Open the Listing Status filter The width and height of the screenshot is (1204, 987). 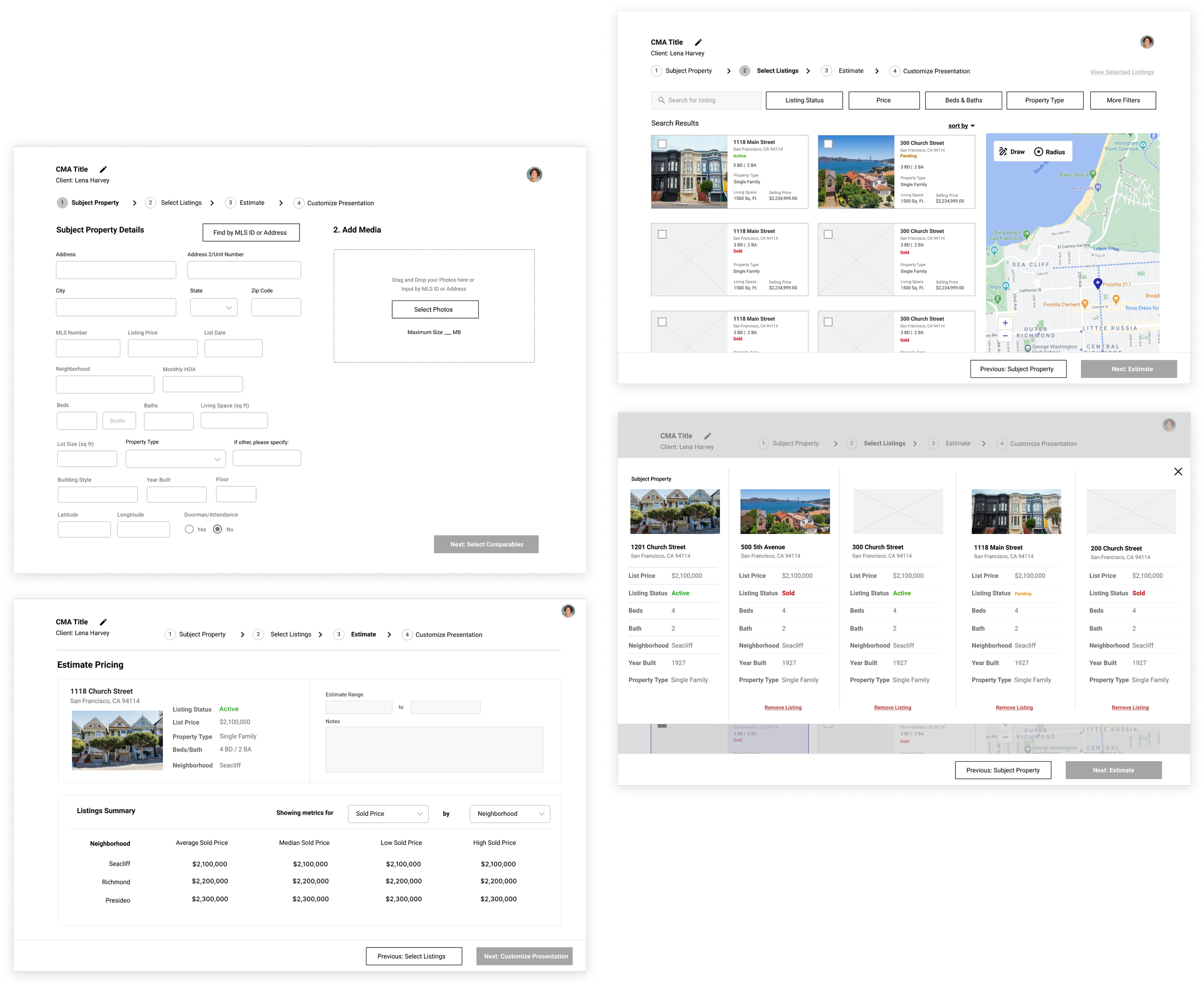coord(804,100)
